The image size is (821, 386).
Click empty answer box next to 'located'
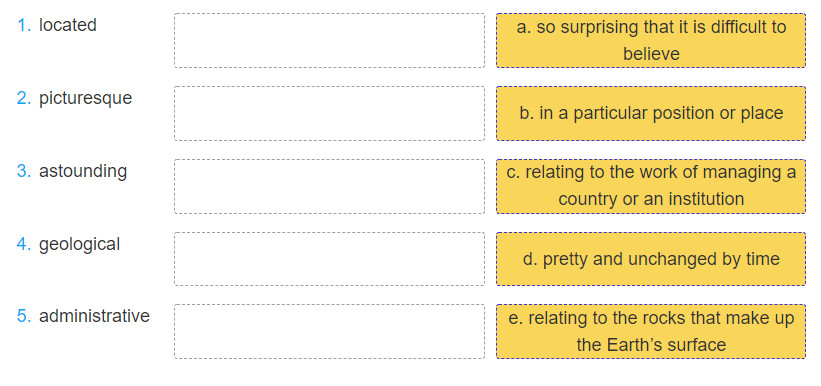tap(329, 40)
